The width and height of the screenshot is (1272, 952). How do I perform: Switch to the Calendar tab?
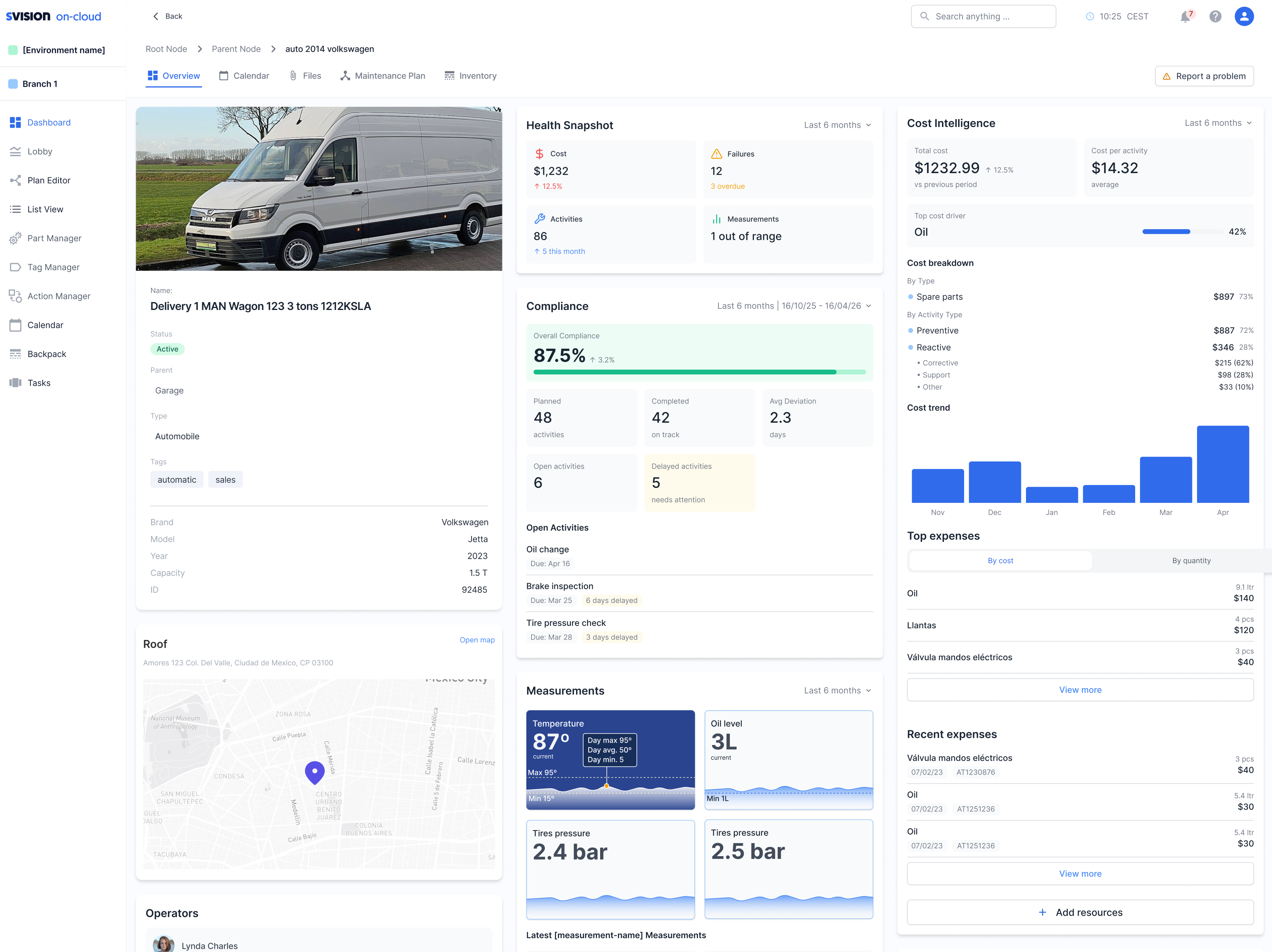click(244, 76)
